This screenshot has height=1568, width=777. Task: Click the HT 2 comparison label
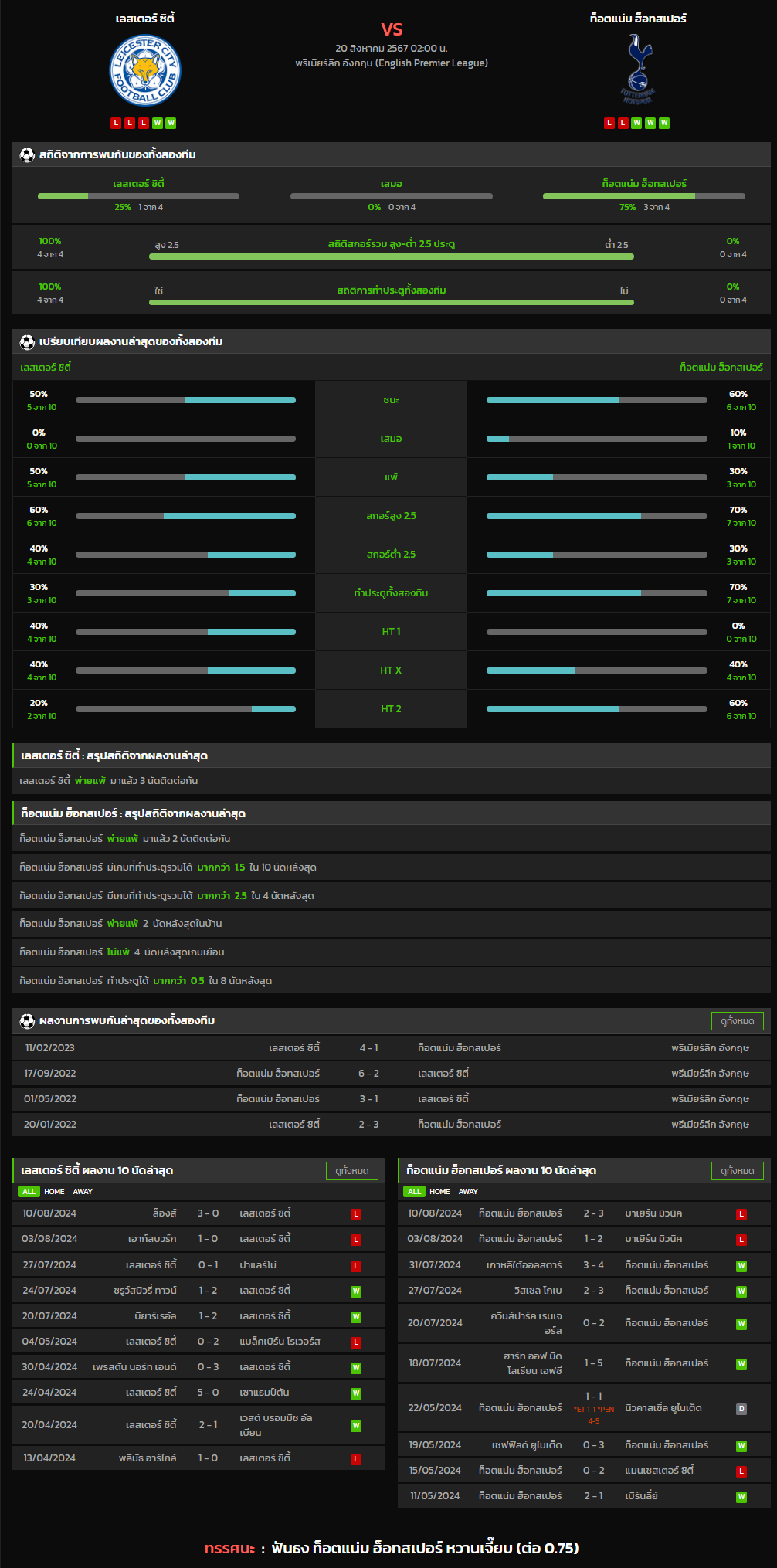coord(392,709)
